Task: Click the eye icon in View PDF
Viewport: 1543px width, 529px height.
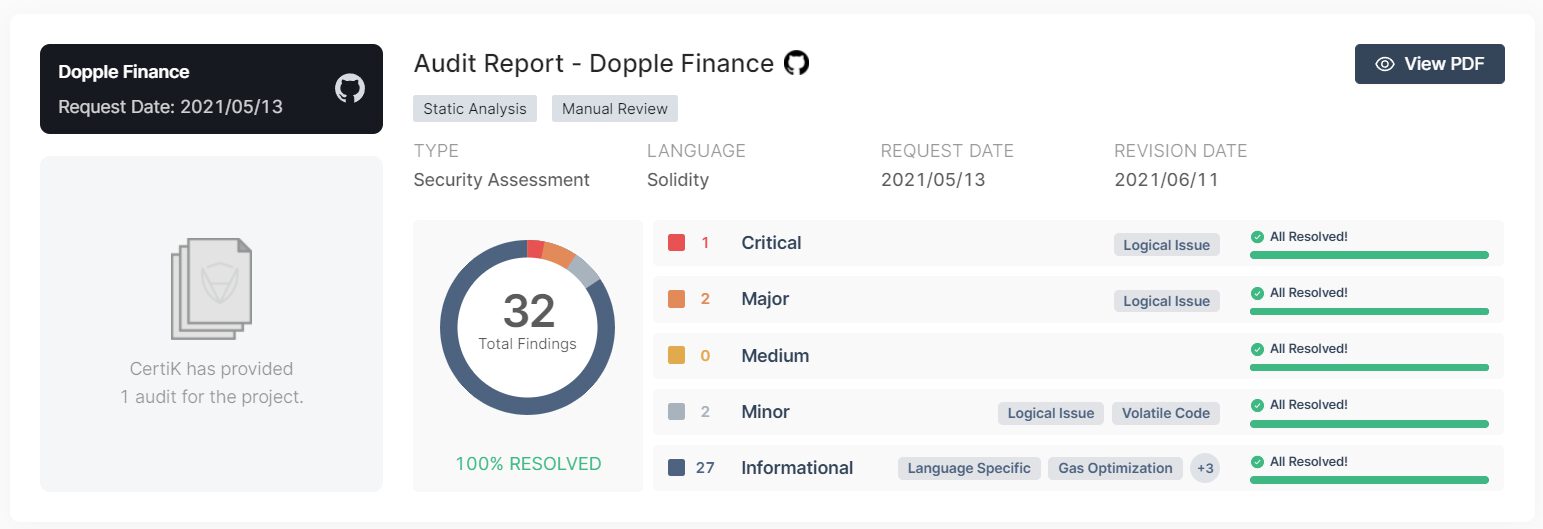Action: point(1385,64)
